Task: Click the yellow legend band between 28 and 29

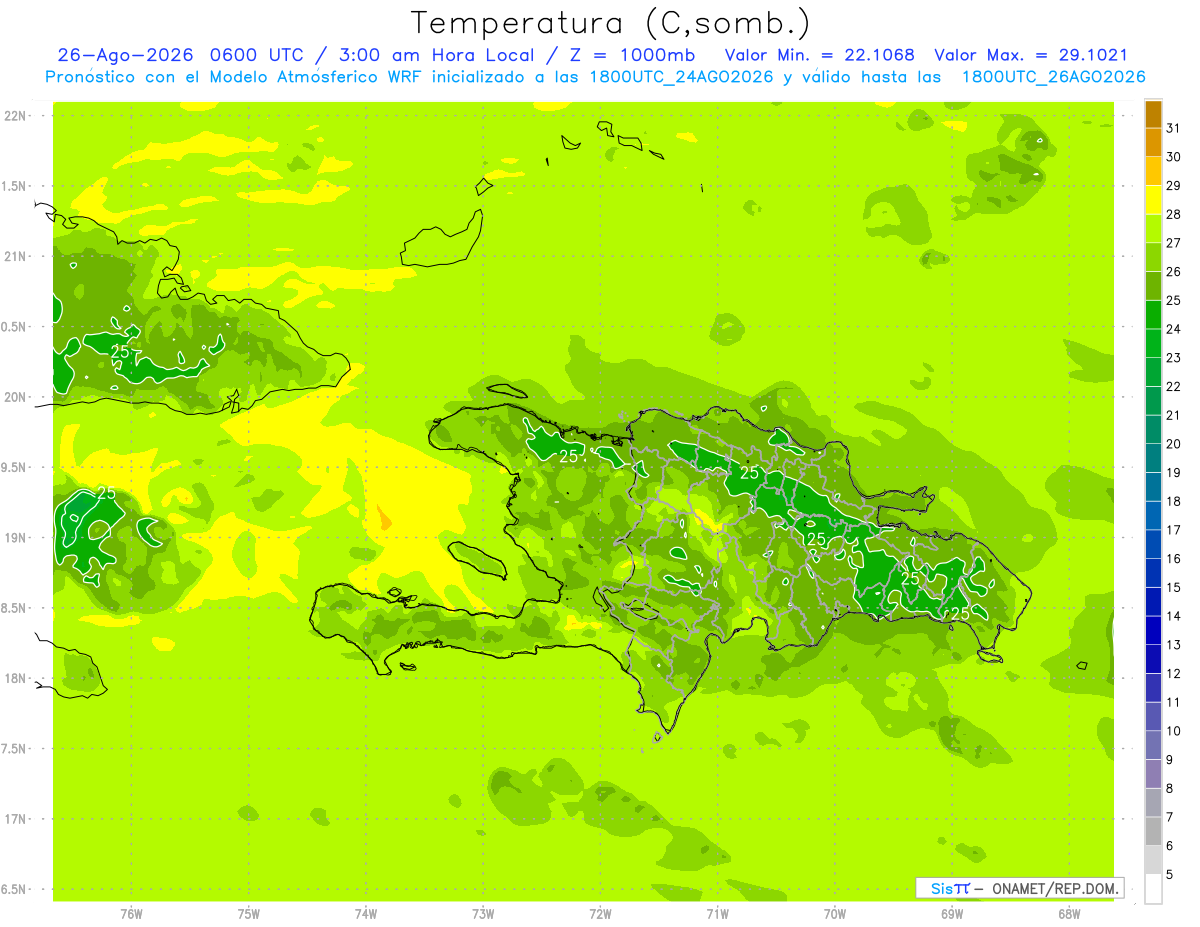Action: (x=1153, y=200)
